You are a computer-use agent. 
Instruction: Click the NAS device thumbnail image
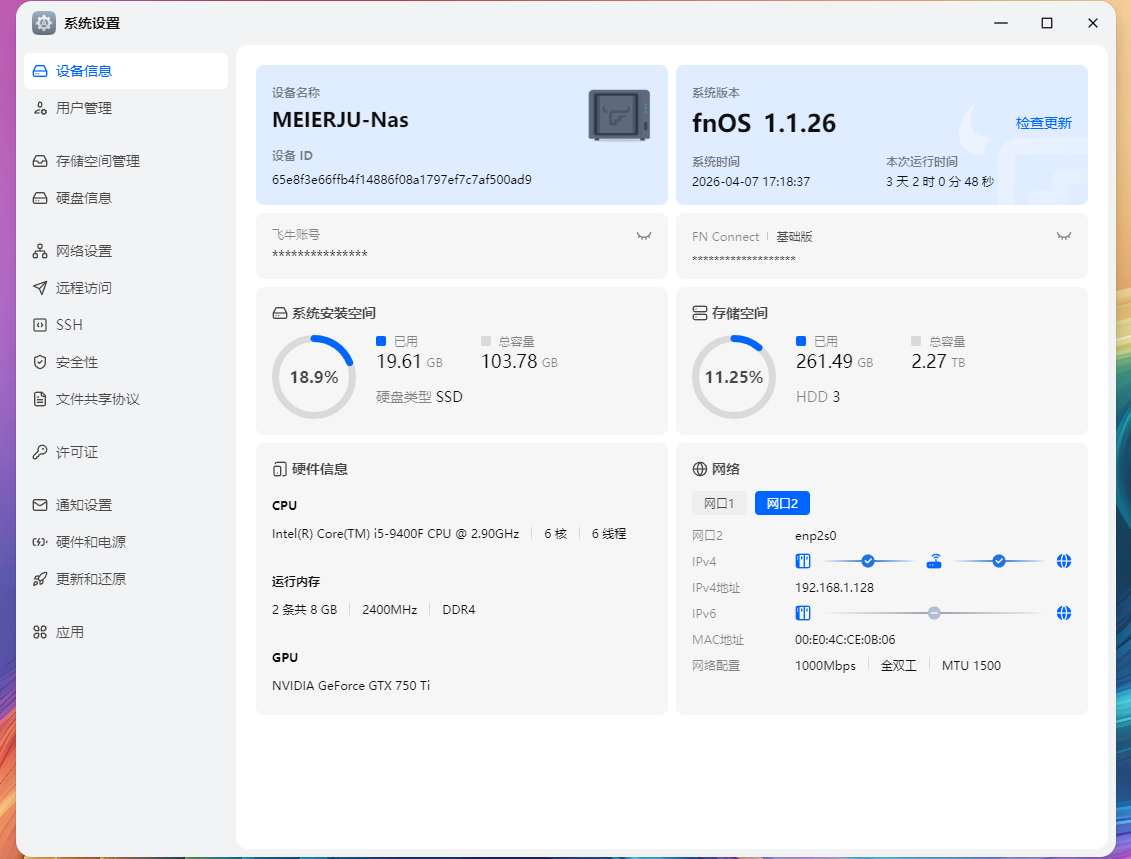pos(619,115)
